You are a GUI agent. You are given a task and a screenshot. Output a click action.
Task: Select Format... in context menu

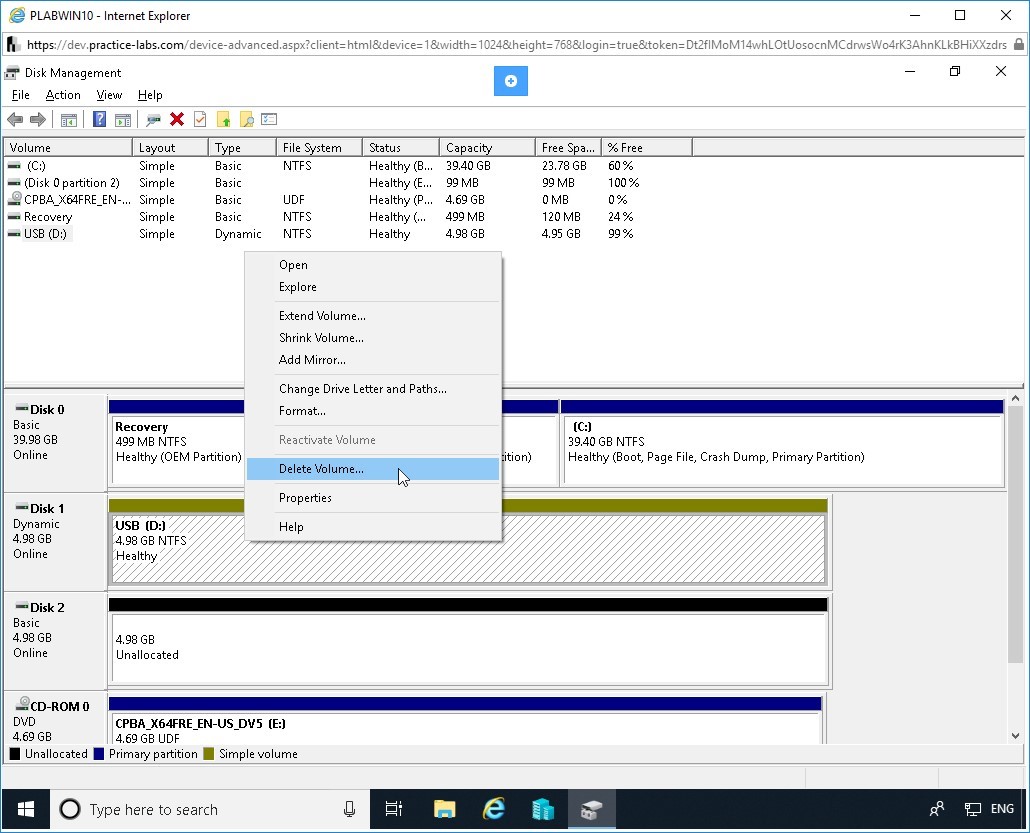coord(373,411)
